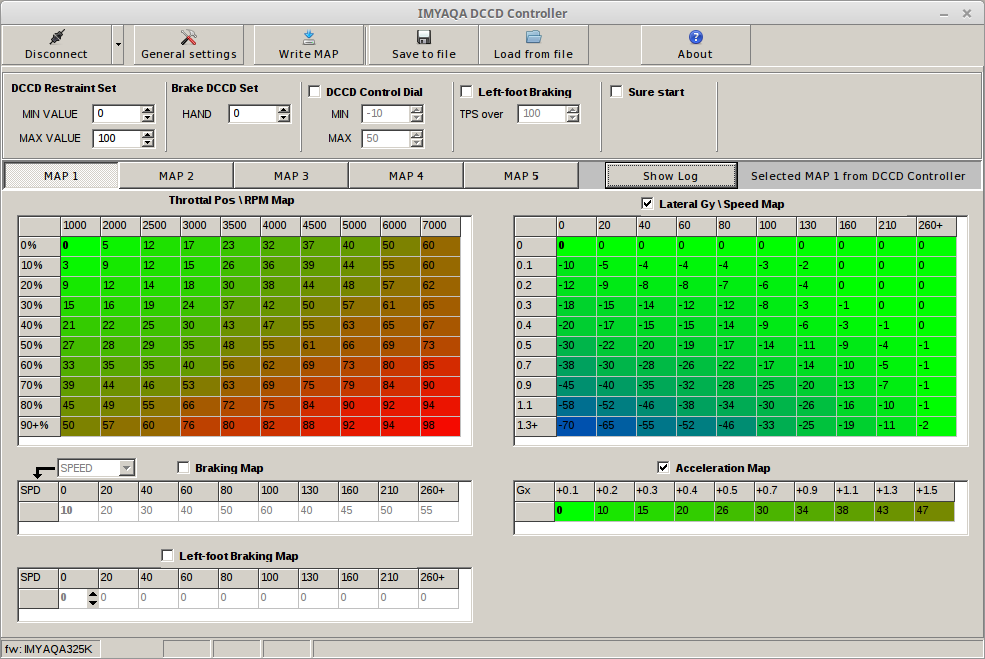Enable the DCCD Control Dial checkbox
The height and width of the screenshot is (659, 985).
pos(314,90)
